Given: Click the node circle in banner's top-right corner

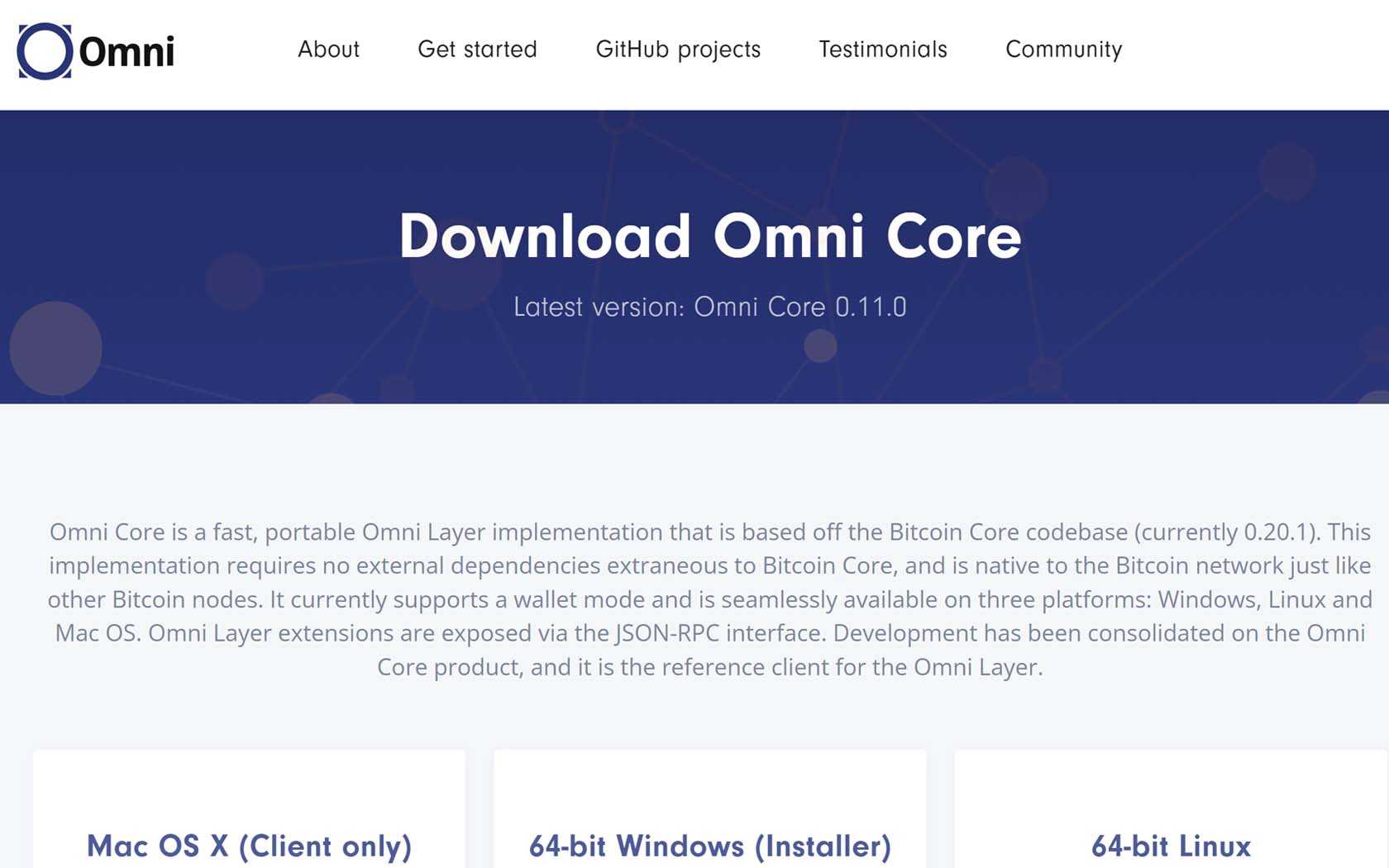Looking at the screenshot, I should (1286, 172).
